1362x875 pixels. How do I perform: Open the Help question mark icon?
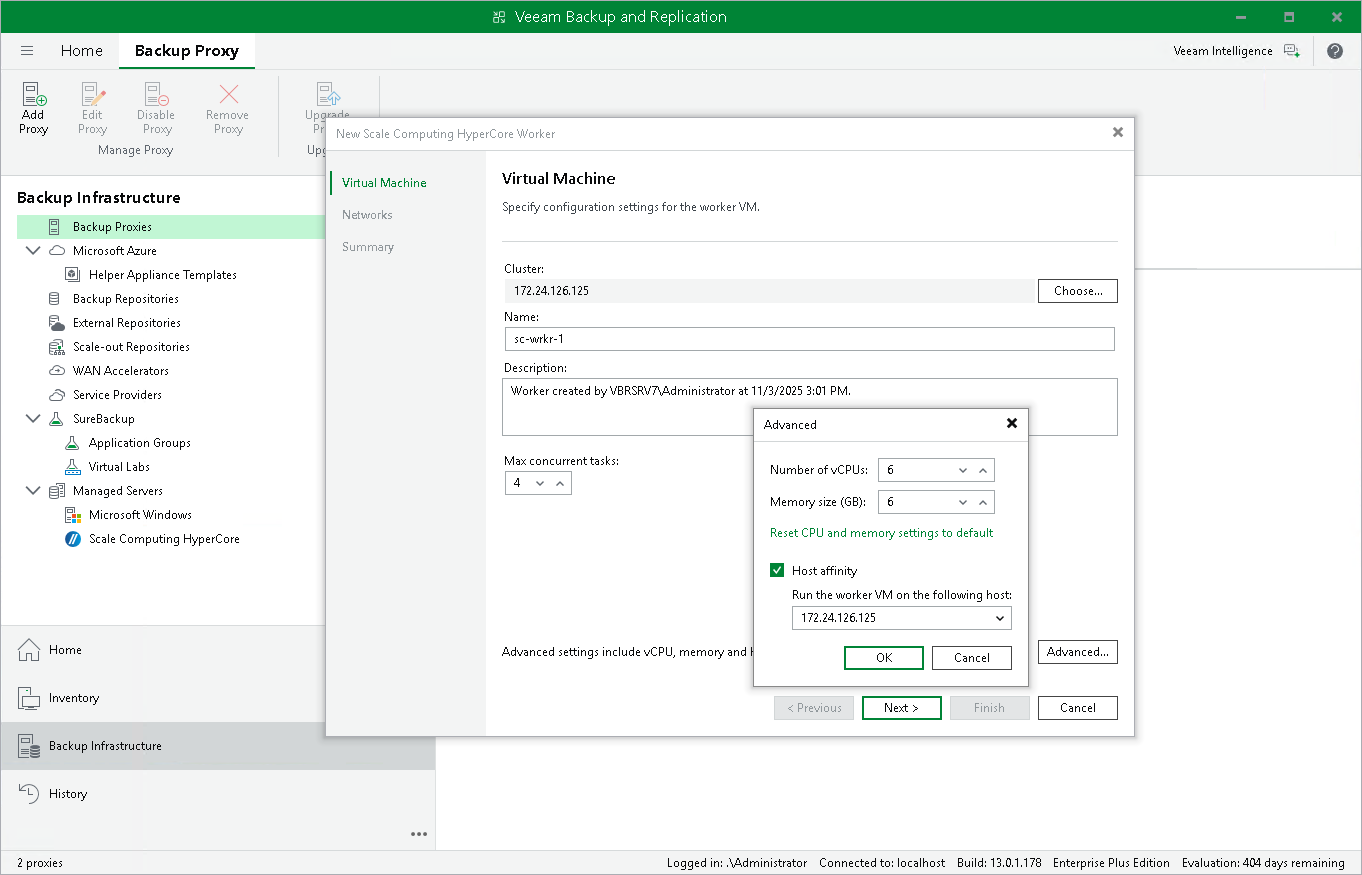tap(1335, 51)
